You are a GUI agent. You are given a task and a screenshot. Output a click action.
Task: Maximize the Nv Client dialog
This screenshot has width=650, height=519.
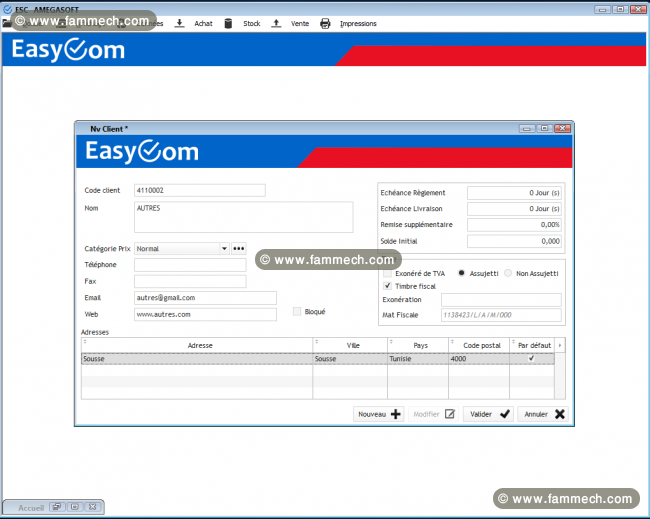[544, 129]
